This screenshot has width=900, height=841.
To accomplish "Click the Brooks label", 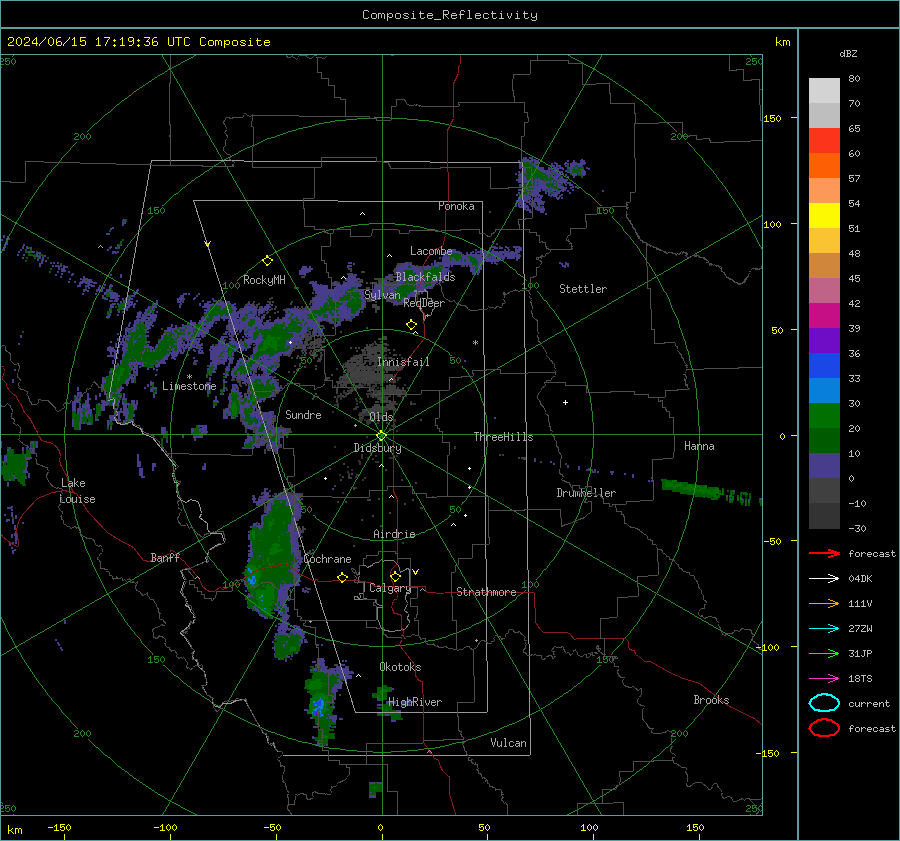I will point(711,700).
